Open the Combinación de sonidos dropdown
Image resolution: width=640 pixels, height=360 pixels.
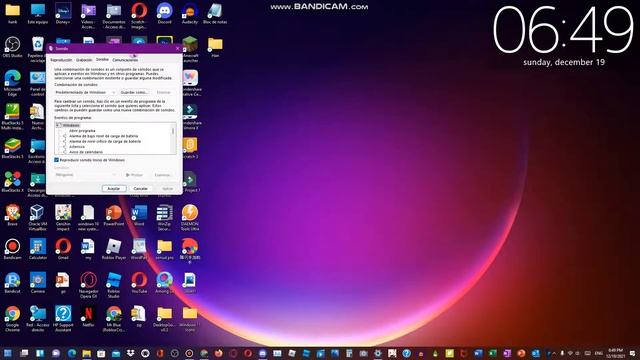[85, 92]
